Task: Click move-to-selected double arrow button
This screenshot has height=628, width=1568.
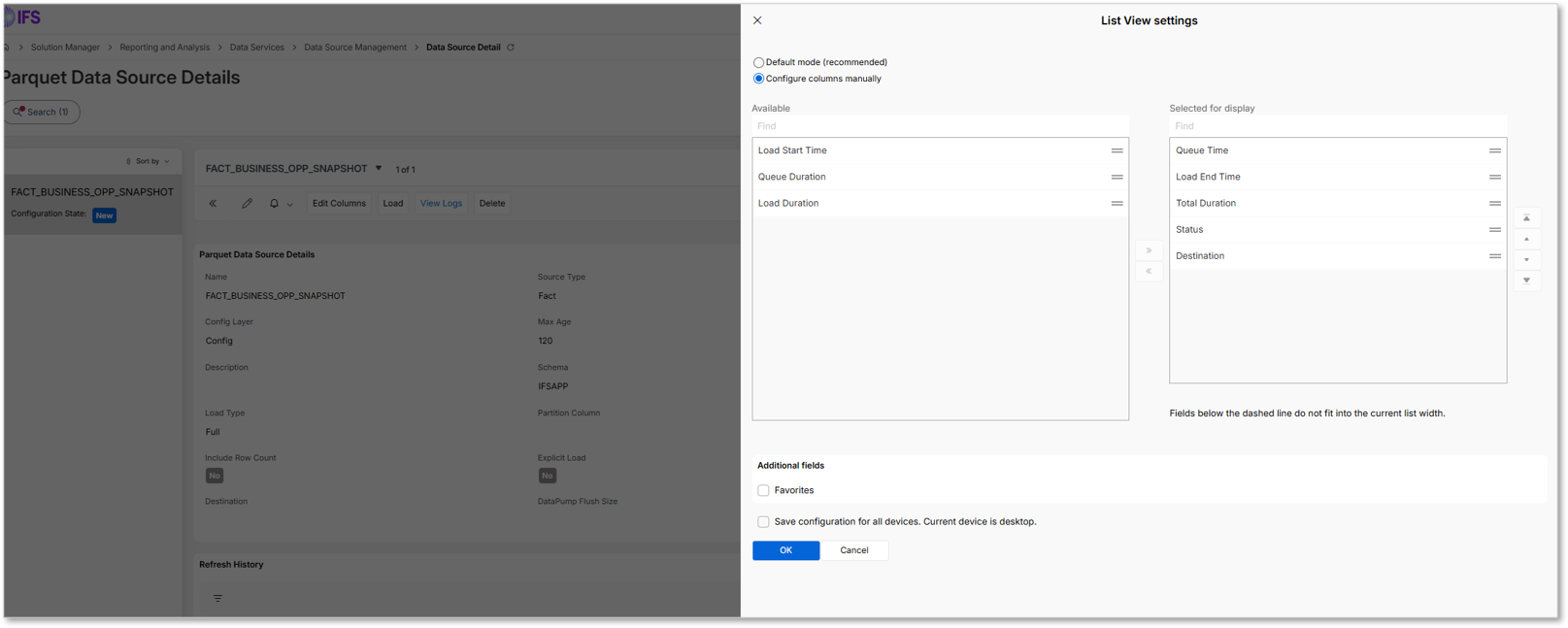Action: click(x=1149, y=250)
